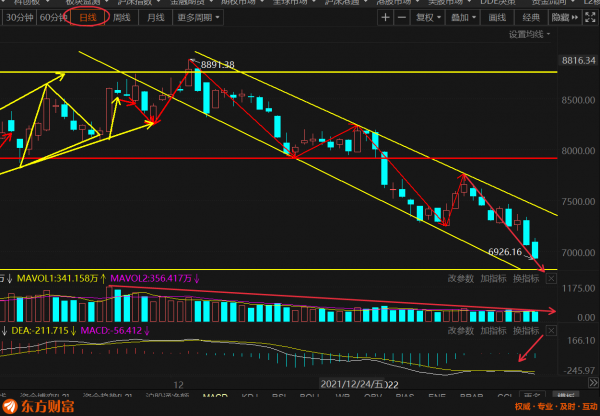The width and height of the screenshot is (600, 416).
Task: Switch to 周线 weekly period
Action: [122, 18]
